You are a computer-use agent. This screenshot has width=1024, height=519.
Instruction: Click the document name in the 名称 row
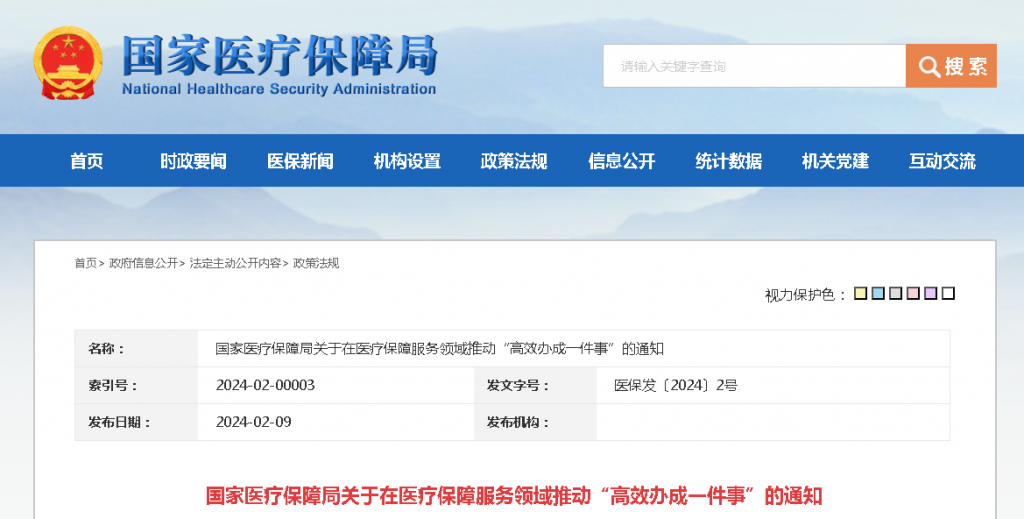click(440, 349)
